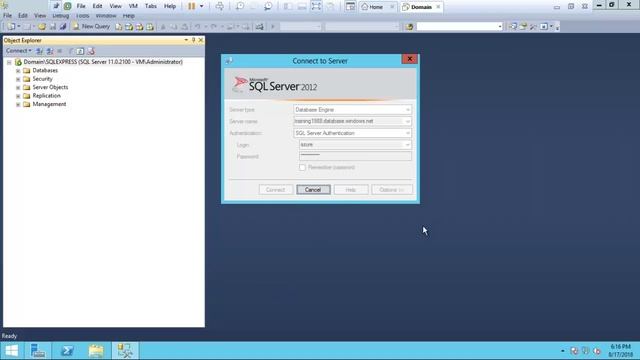Click the full screen icon in VMware toolbar
This screenshot has height=360, width=640.
point(316,6)
